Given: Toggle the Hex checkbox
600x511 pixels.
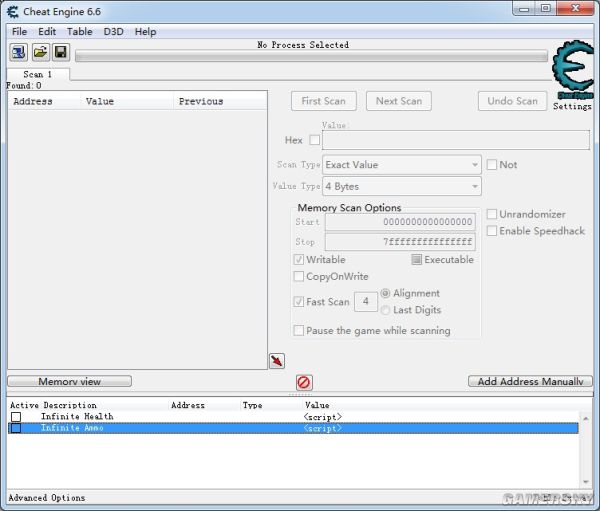Looking at the screenshot, I should 315,140.
